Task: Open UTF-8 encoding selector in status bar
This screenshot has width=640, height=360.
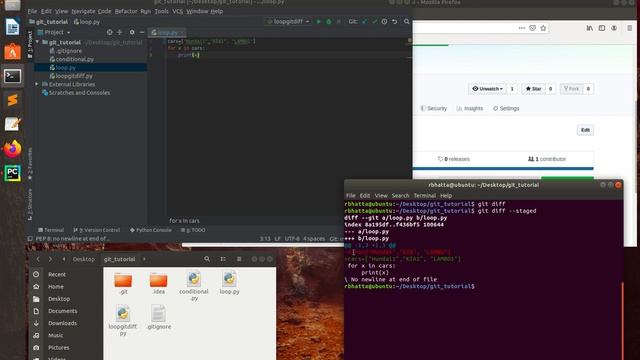Action: click(292, 239)
